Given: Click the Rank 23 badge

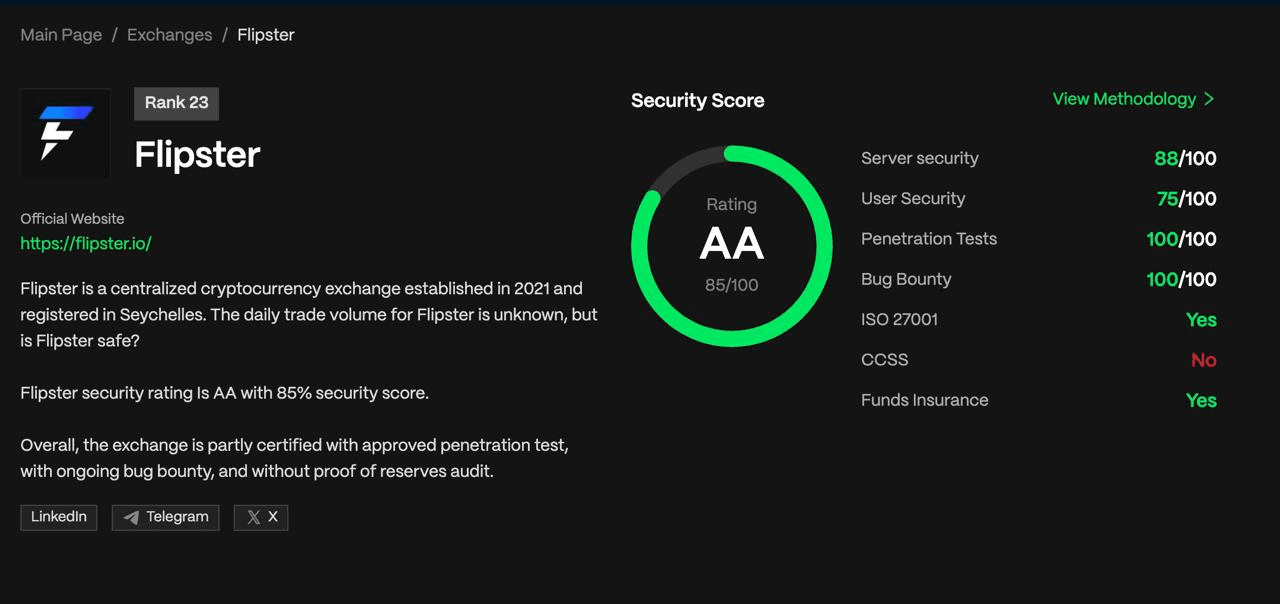Looking at the screenshot, I should coord(176,103).
